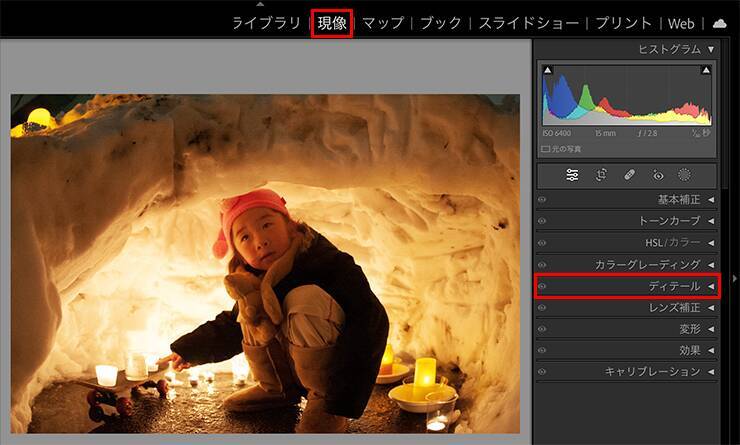Toggle highlight clipping indicator in histogram

coord(707,70)
